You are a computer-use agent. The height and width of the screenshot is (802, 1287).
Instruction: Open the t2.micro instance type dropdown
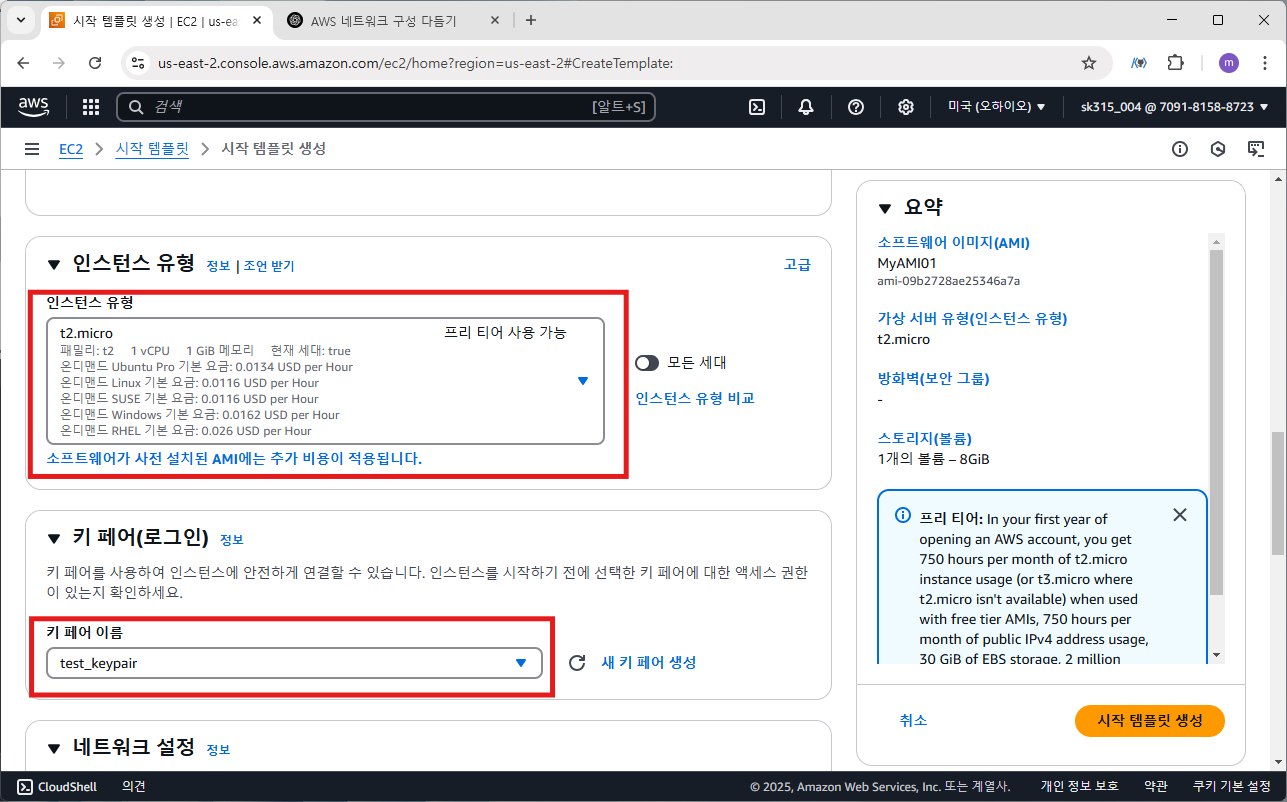tap(326, 381)
